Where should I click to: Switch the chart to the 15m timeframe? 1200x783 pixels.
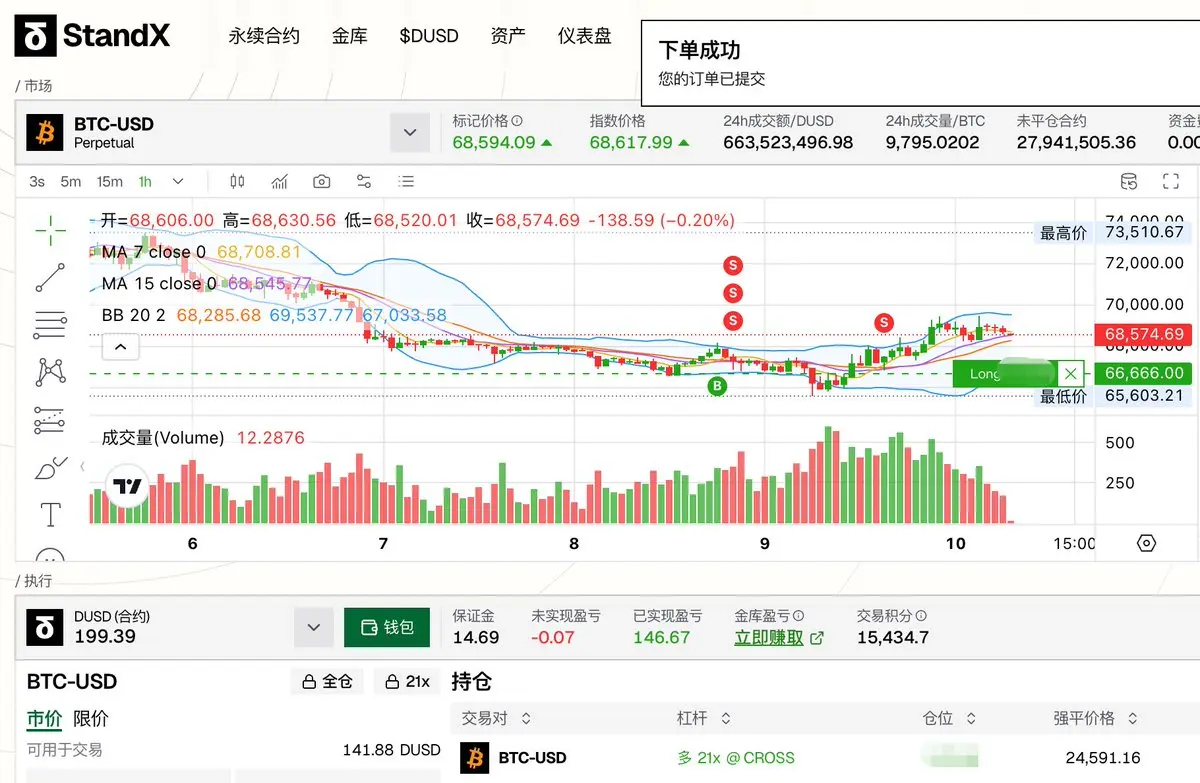tap(109, 181)
